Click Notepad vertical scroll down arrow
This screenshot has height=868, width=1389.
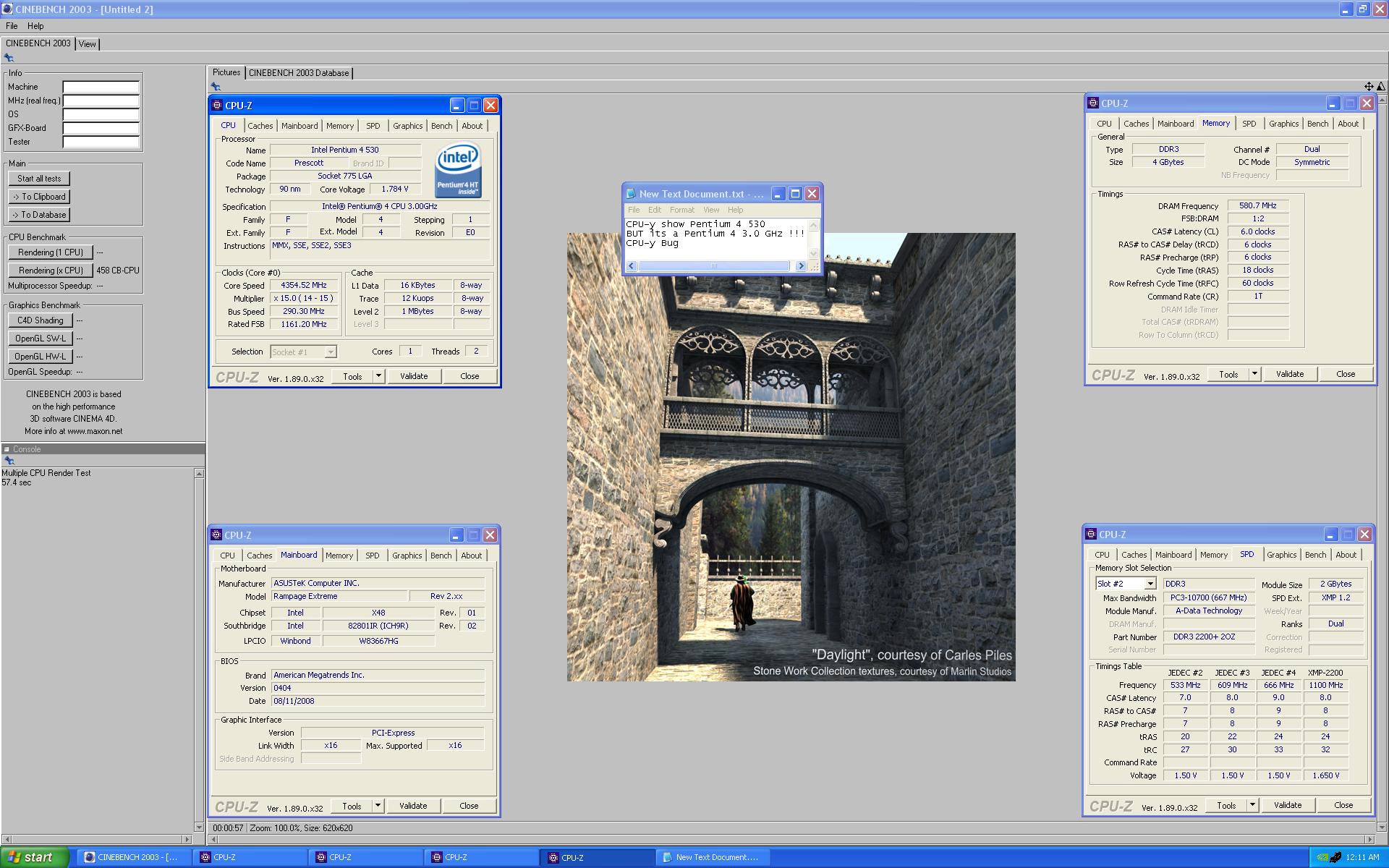point(813,253)
